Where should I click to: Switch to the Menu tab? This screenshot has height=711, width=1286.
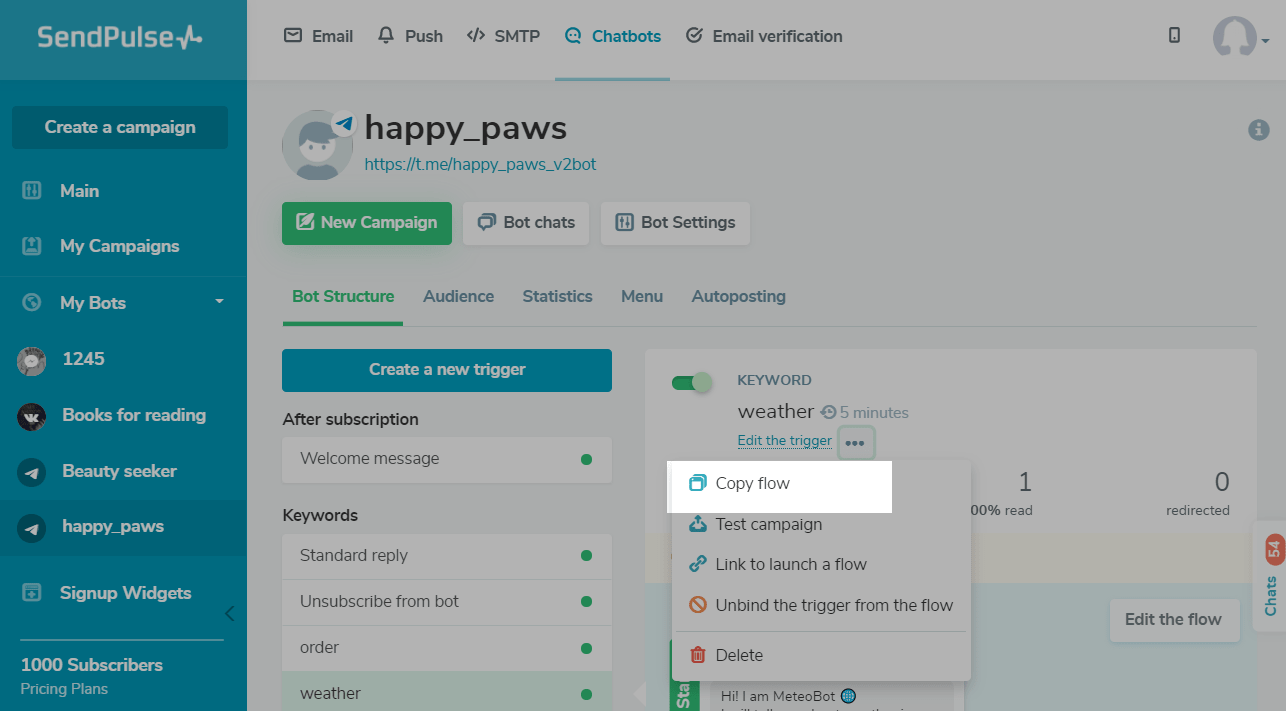pyautogui.click(x=642, y=296)
